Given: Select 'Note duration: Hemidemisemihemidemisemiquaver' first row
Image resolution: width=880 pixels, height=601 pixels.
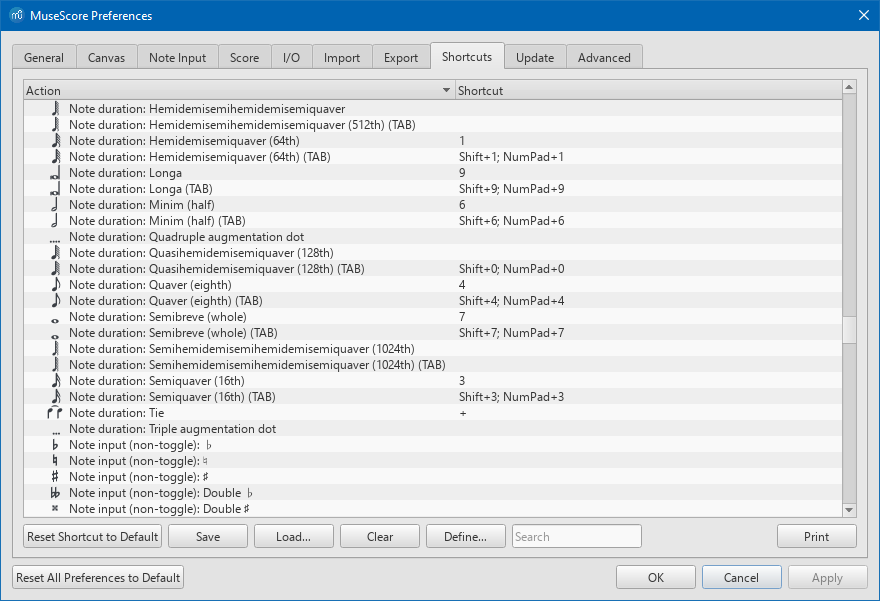Looking at the screenshot, I should [207, 109].
